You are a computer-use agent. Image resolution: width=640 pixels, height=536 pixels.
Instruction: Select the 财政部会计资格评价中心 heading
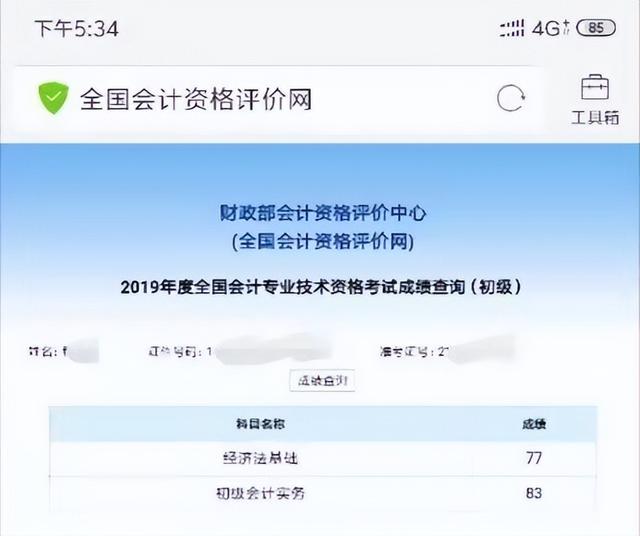(x=323, y=213)
